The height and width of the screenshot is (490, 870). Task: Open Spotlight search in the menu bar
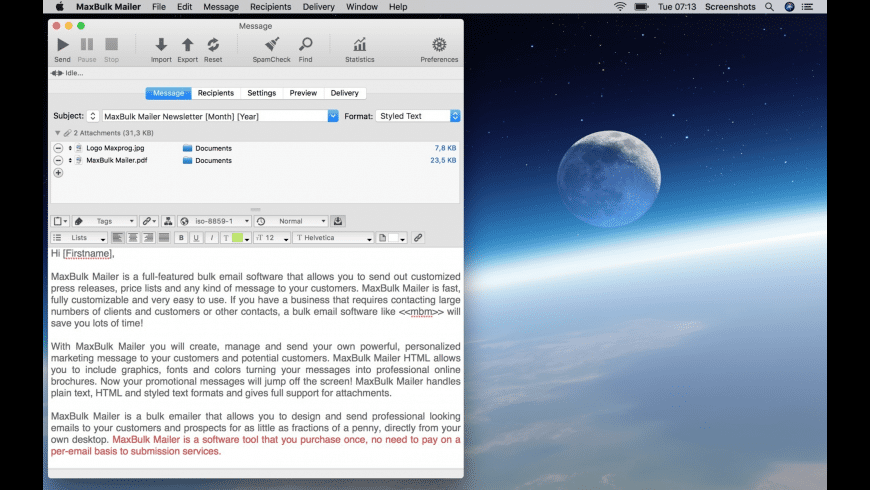769,7
